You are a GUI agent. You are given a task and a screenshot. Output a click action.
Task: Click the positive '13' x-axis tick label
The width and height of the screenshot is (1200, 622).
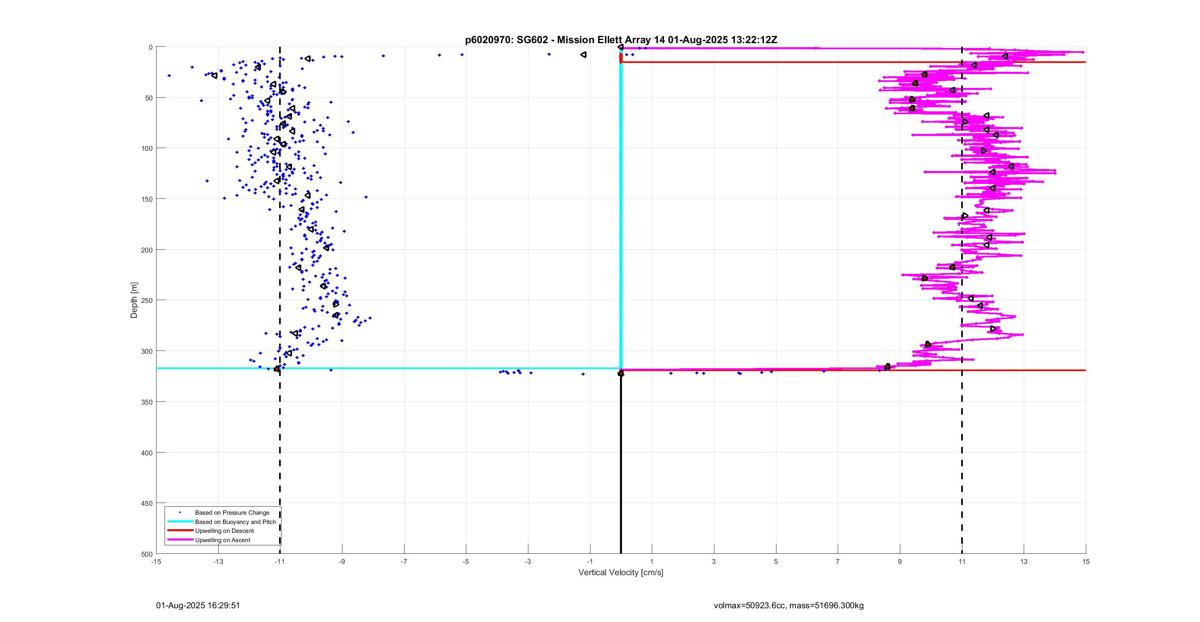(x=1024, y=562)
